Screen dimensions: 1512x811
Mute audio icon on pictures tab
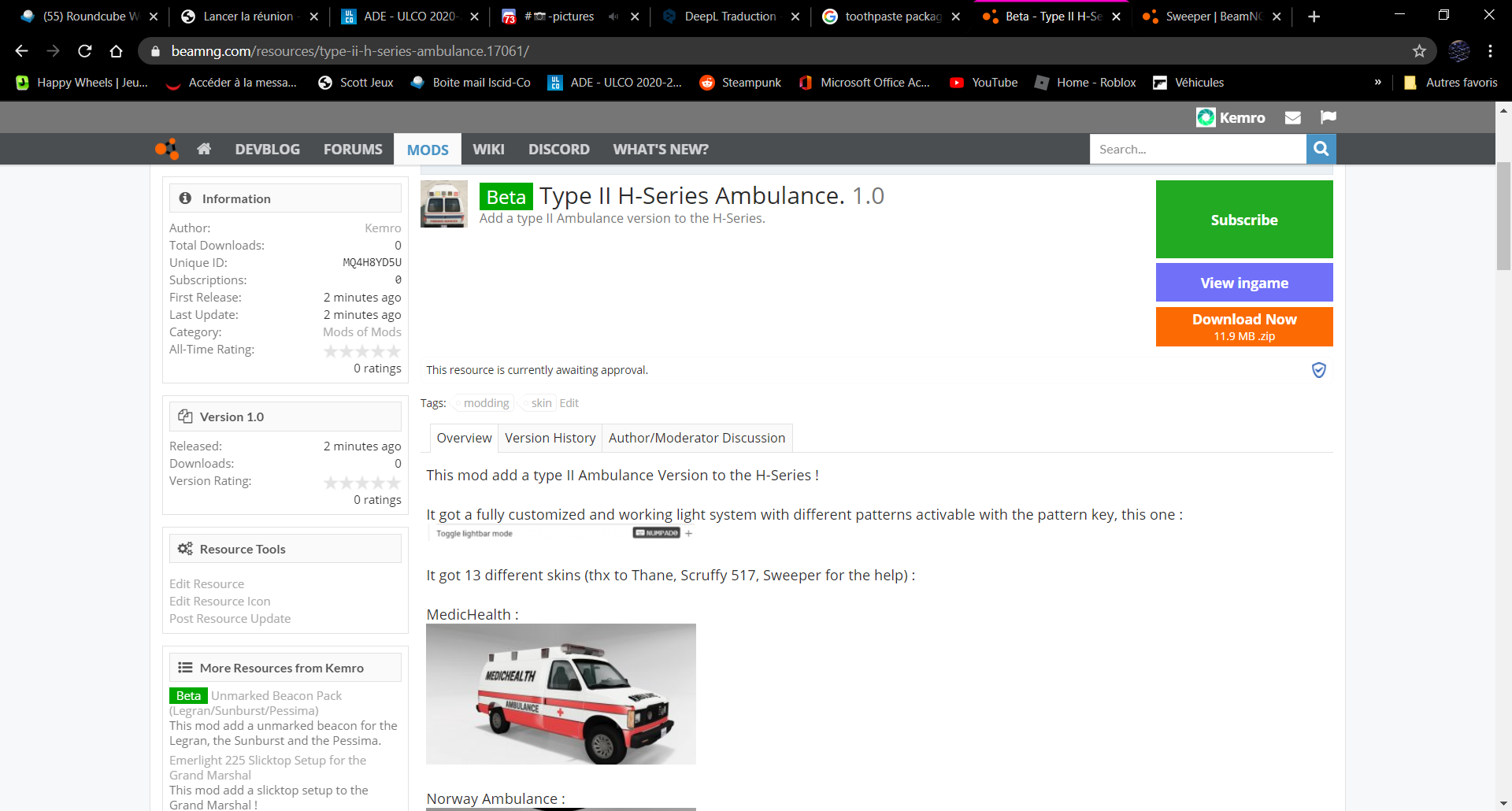point(613,17)
